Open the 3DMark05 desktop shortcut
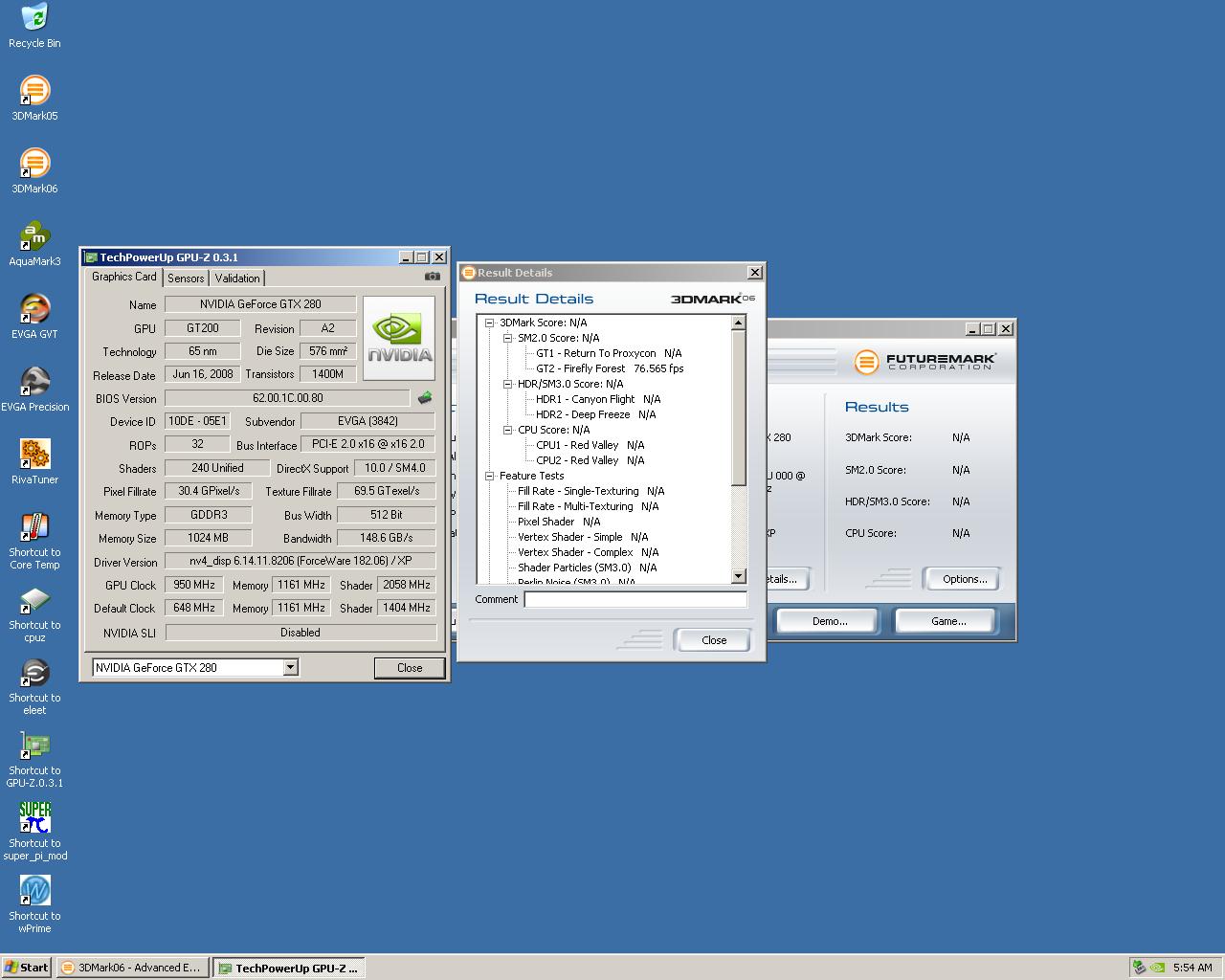The width and height of the screenshot is (1225, 980). click(x=34, y=99)
